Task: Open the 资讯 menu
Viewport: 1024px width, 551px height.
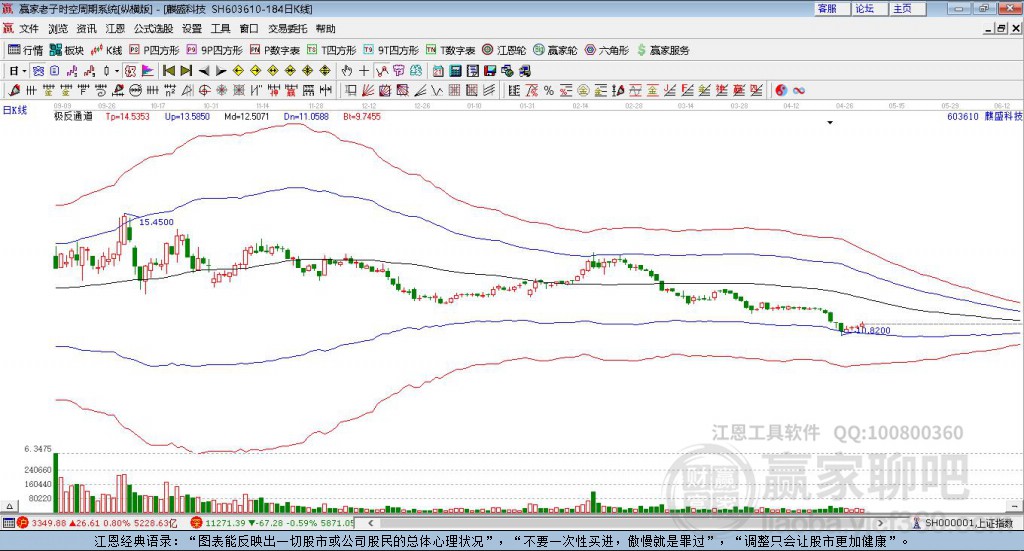Action: coord(86,29)
